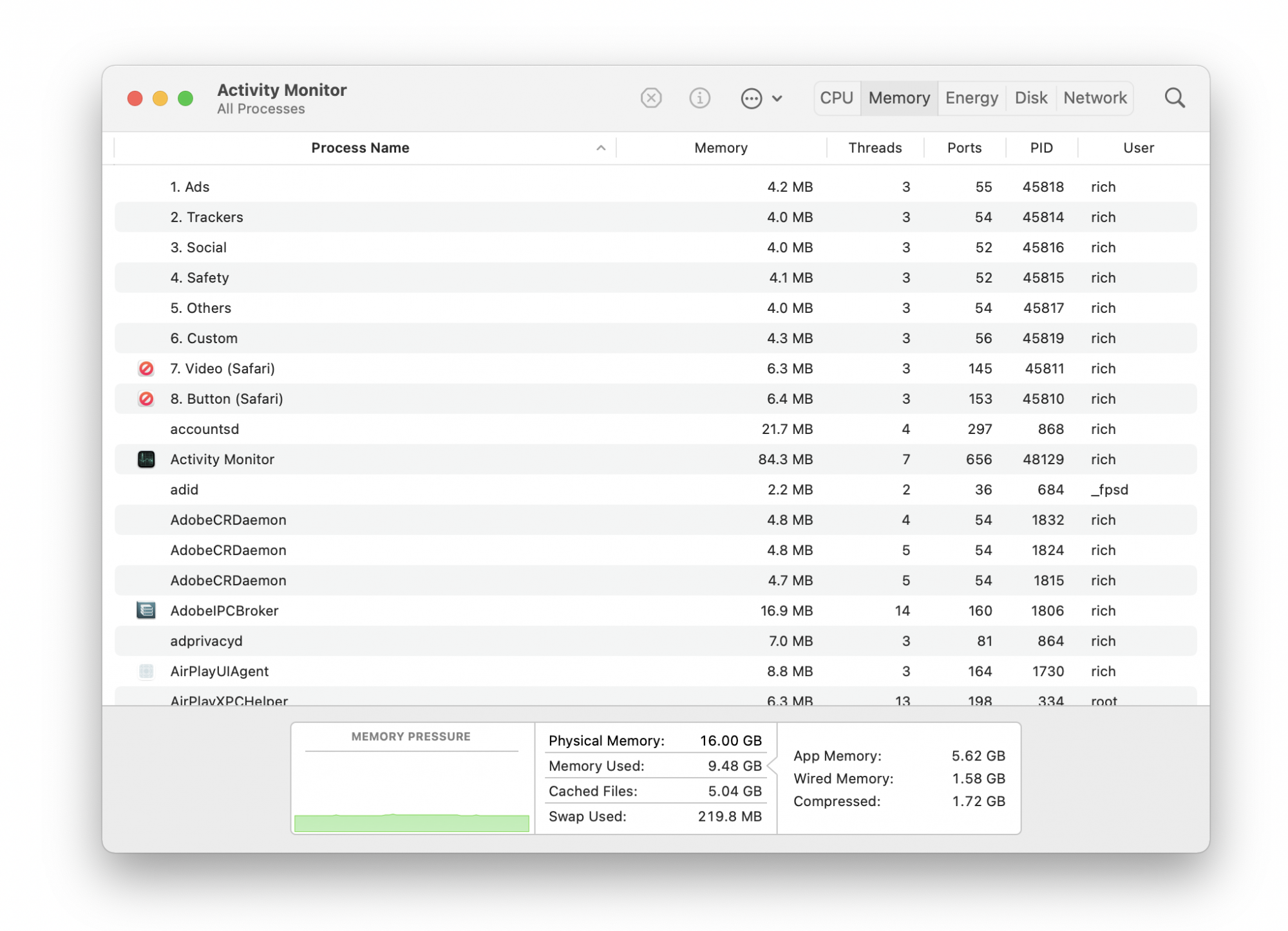Image resolution: width=1288 pixels, height=931 pixels.
Task: Select the '8. Button (Safari)' process name
Action: pos(227,399)
